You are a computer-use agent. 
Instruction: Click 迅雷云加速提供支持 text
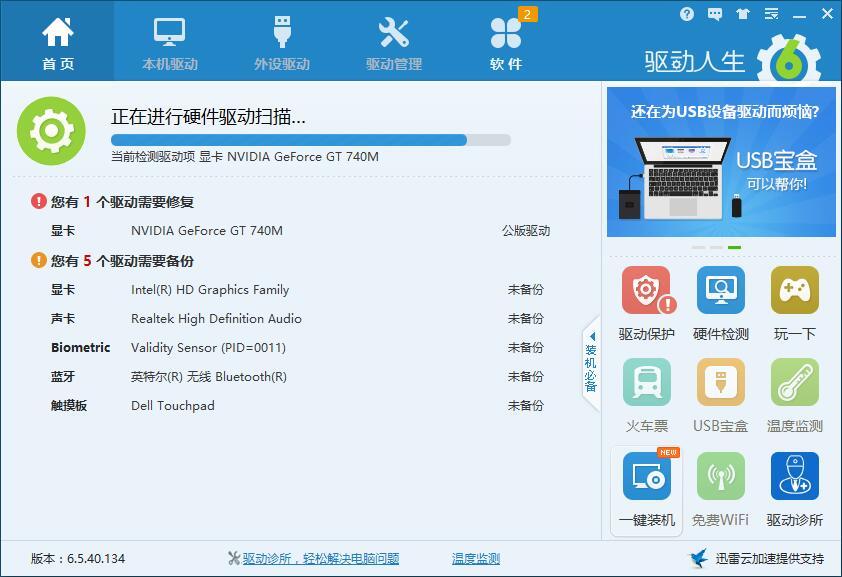tap(770, 559)
